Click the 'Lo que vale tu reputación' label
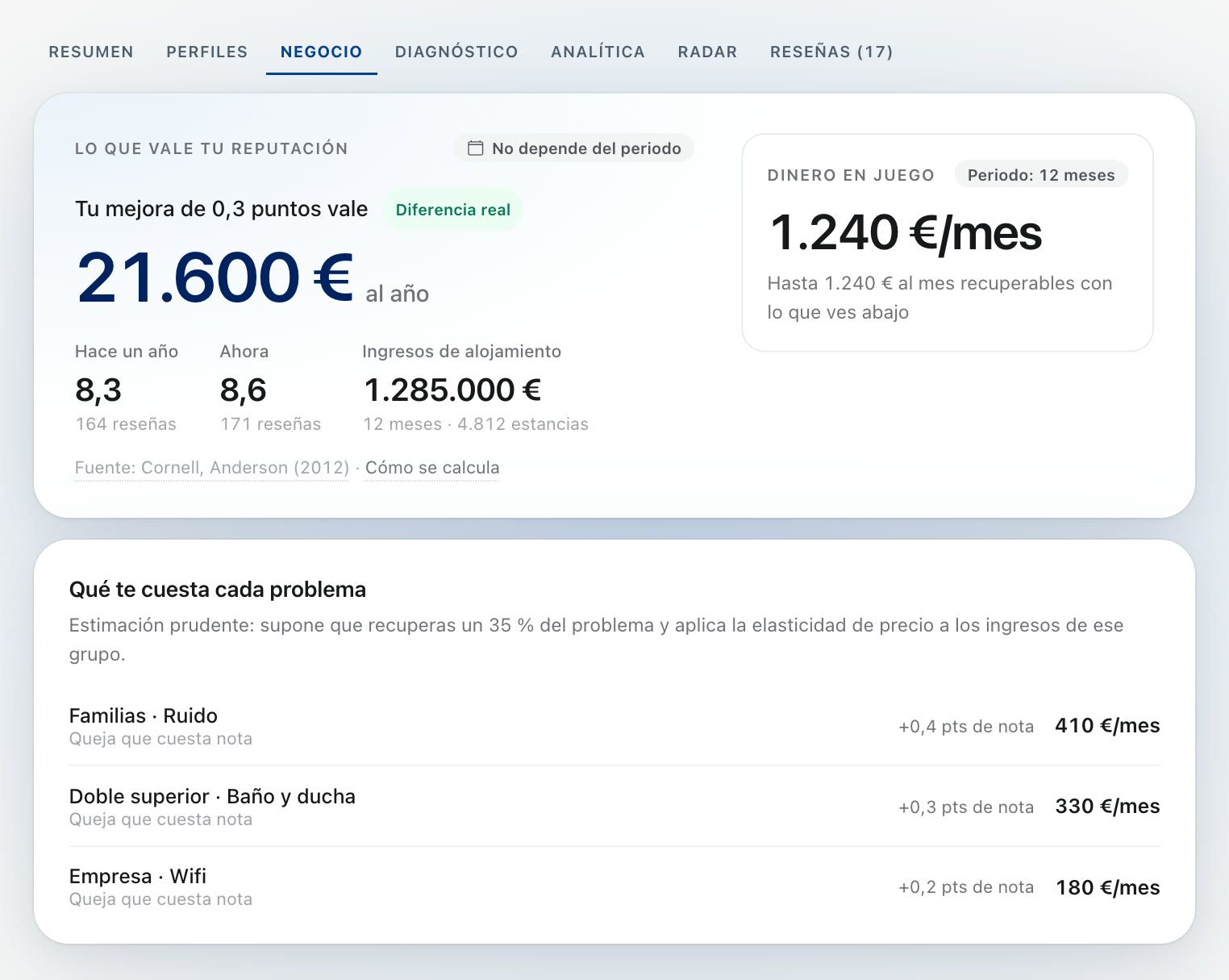 211,148
